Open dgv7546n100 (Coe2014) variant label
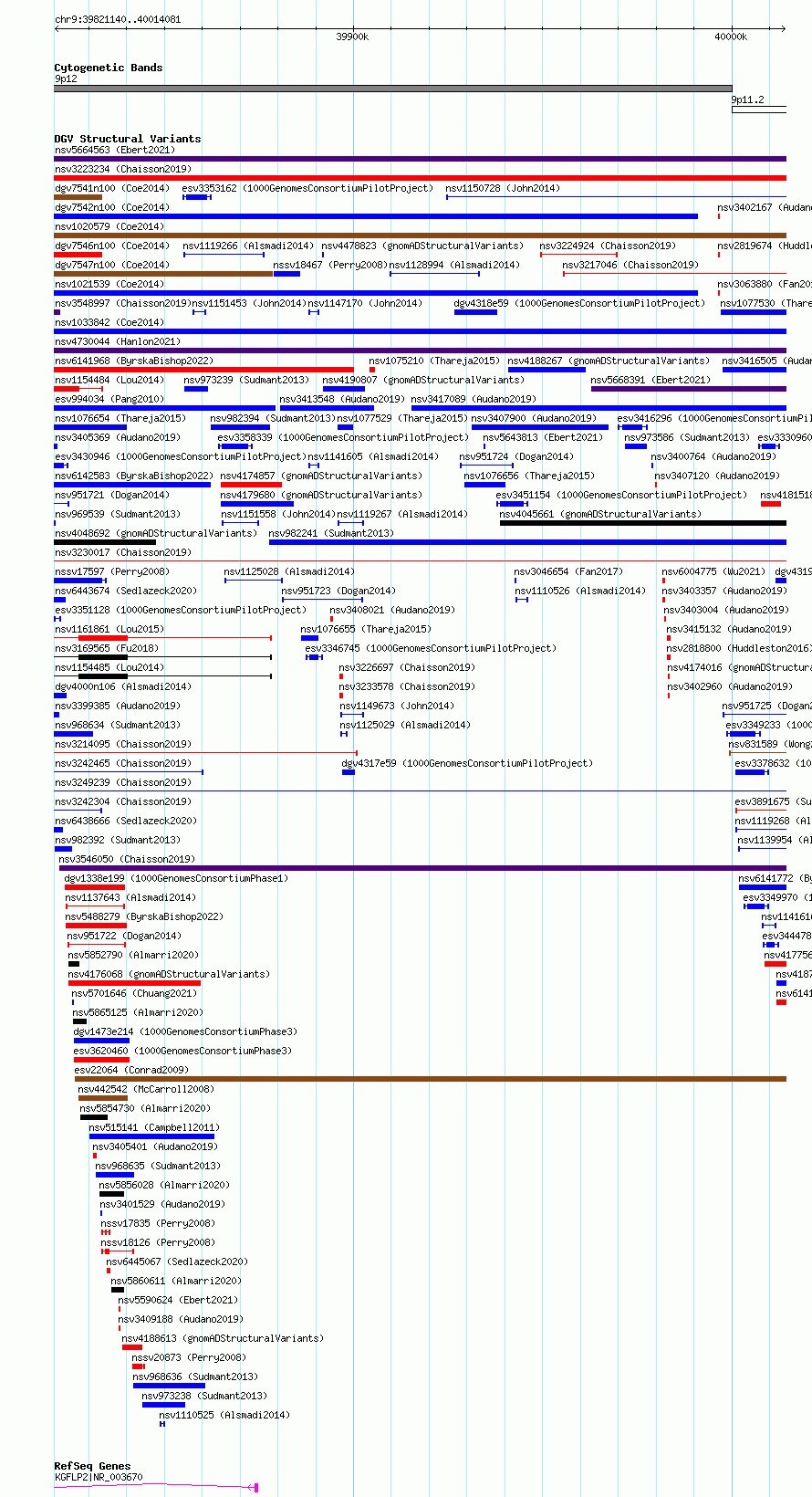The image size is (812, 1497). [112, 246]
